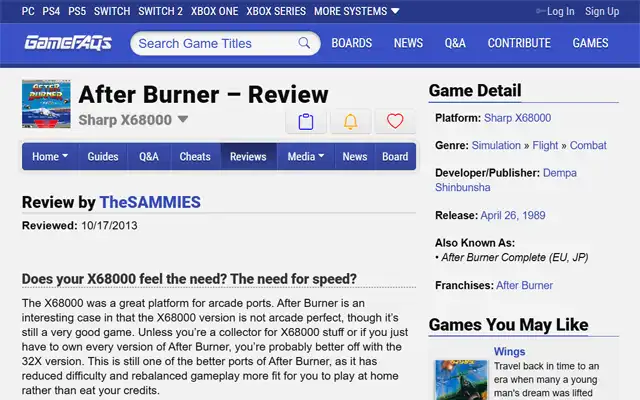Open the Home tab dropdown
The width and height of the screenshot is (640, 400).
[50, 156]
